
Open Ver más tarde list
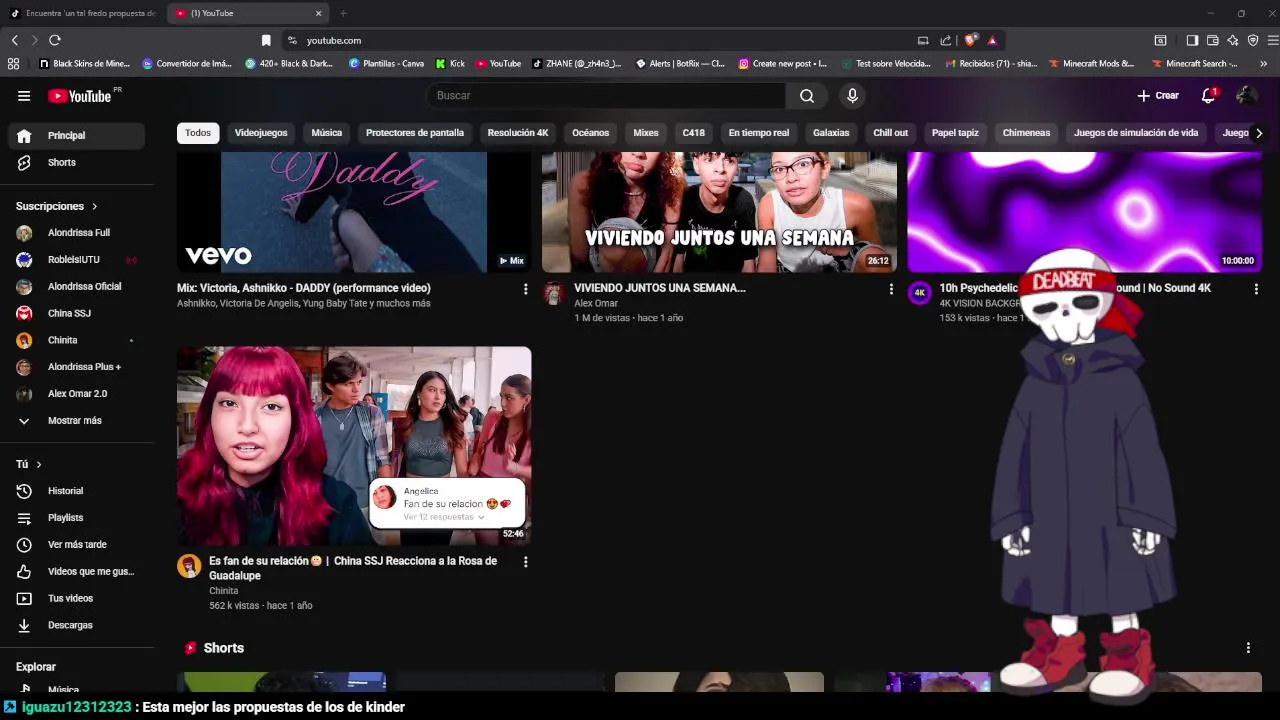(76, 545)
